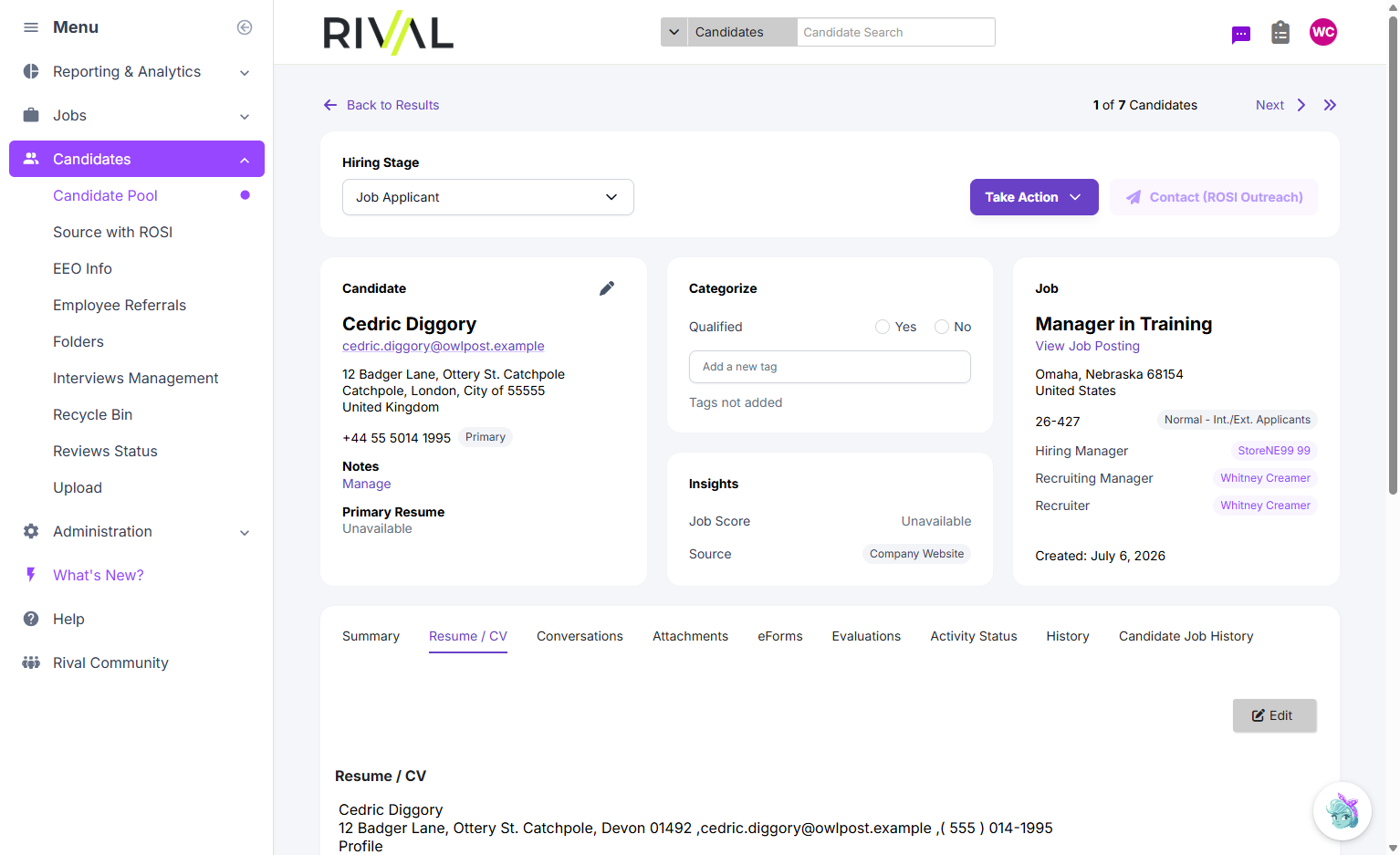Open the search category dropdown arrow
1400x855 pixels.
(674, 32)
